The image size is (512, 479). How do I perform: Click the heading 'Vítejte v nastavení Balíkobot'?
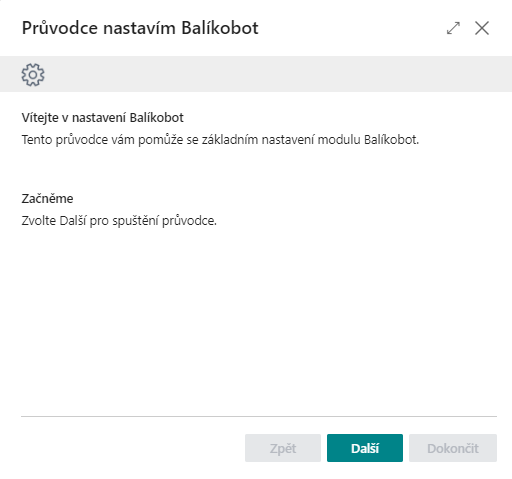pyautogui.click(x=103, y=118)
